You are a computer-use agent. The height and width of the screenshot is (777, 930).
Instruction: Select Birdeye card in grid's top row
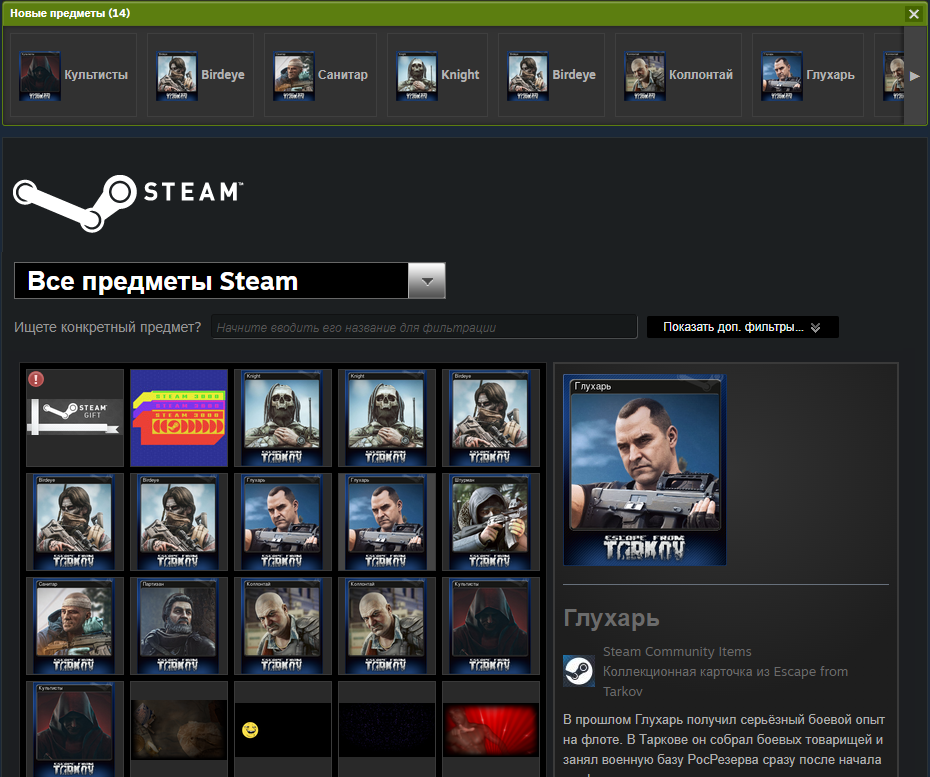[491, 418]
